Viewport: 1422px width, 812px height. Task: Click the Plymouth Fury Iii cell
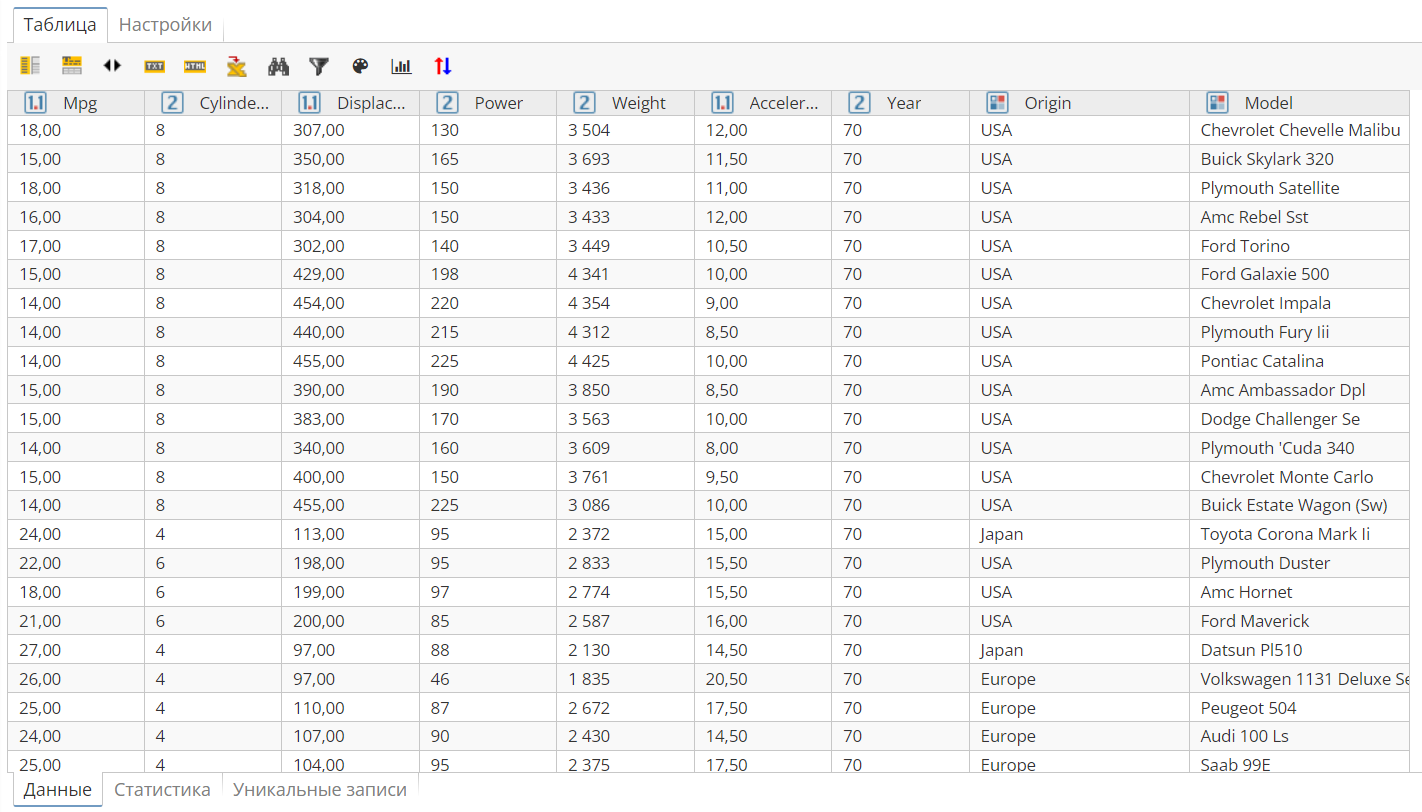point(1300,332)
